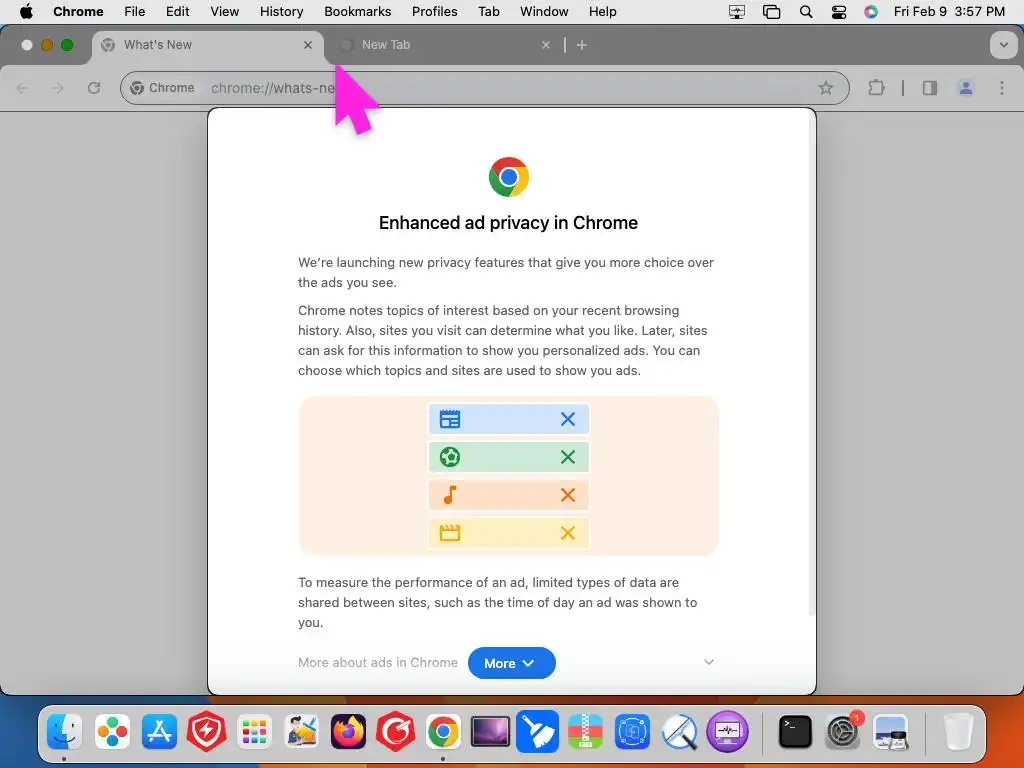
Task: Open the Bookmarks menu
Action: pos(358,12)
